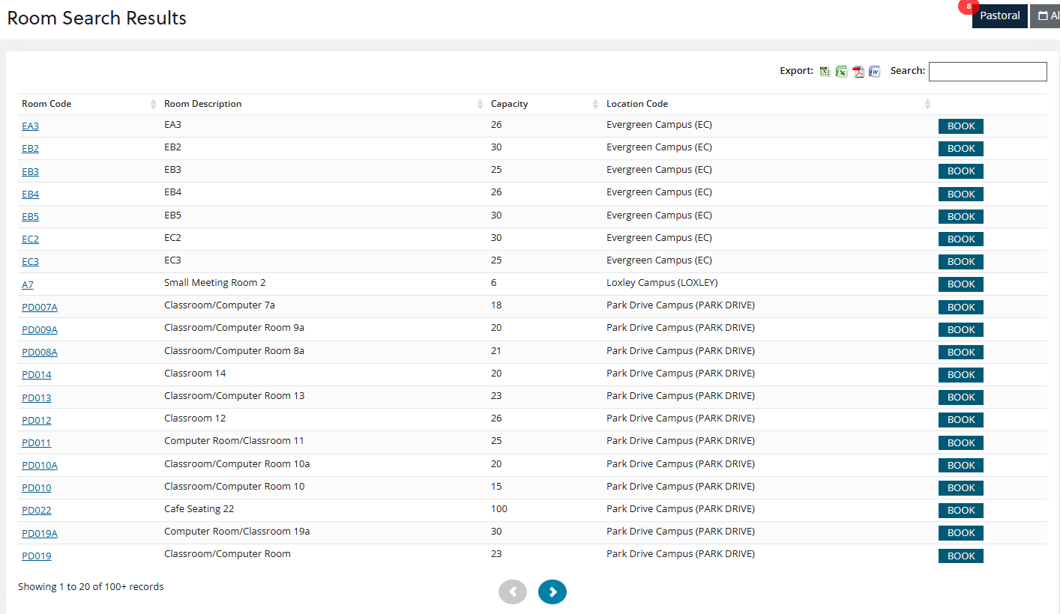This screenshot has width=1061, height=614.
Task: Click the Search input field
Action: 987,72
